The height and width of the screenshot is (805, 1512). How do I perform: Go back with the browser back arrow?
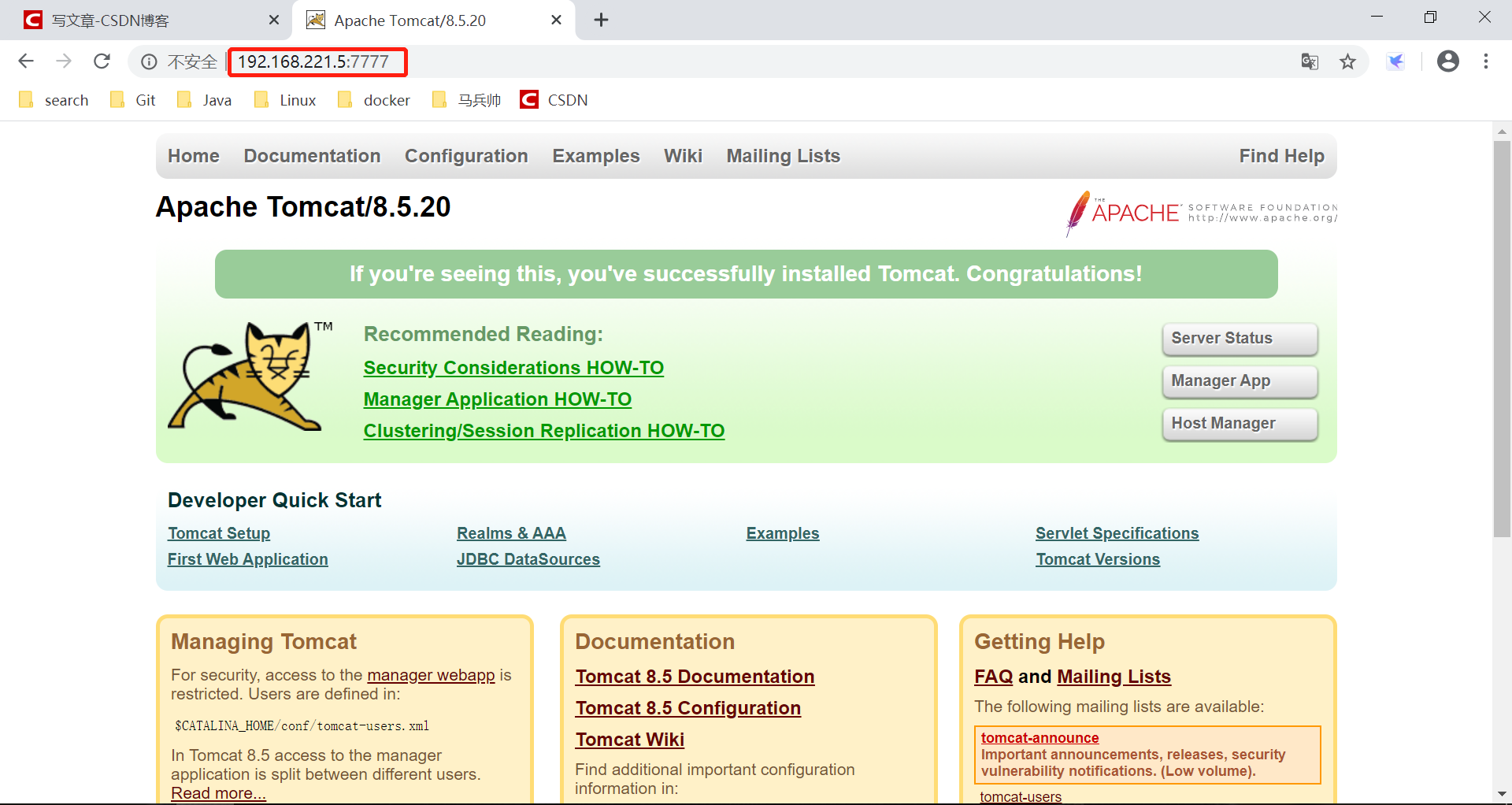26,61
